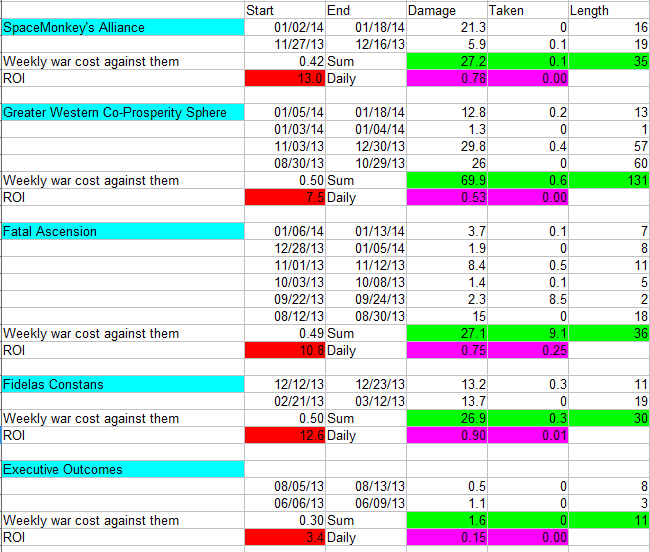The height and width of the screenshot is (552, 650).
Task: Select the start date cell 11/03/13
Action: 285,146
